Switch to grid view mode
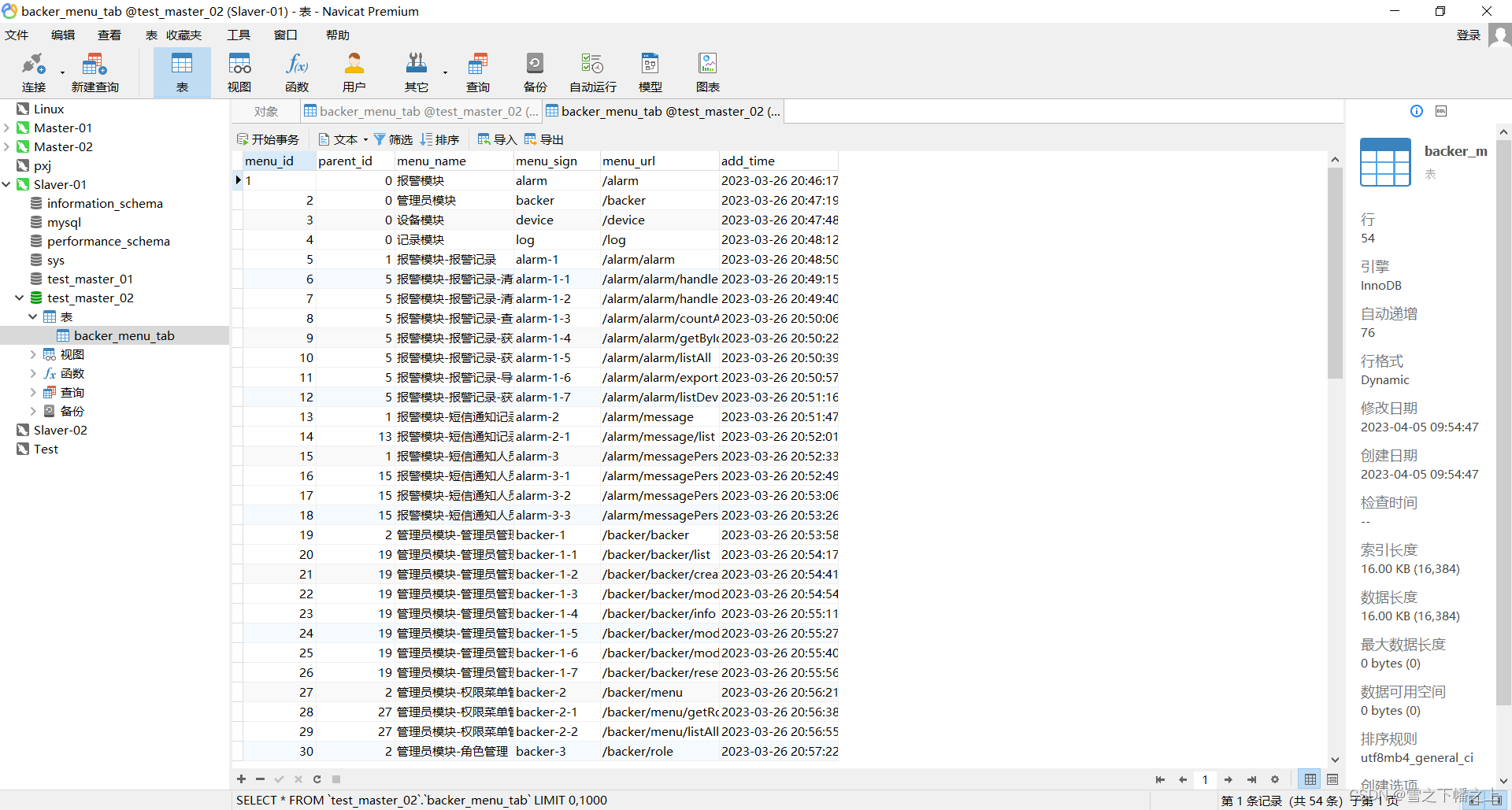This screenshot has width=1512, height=810. tap(1310, 779)
